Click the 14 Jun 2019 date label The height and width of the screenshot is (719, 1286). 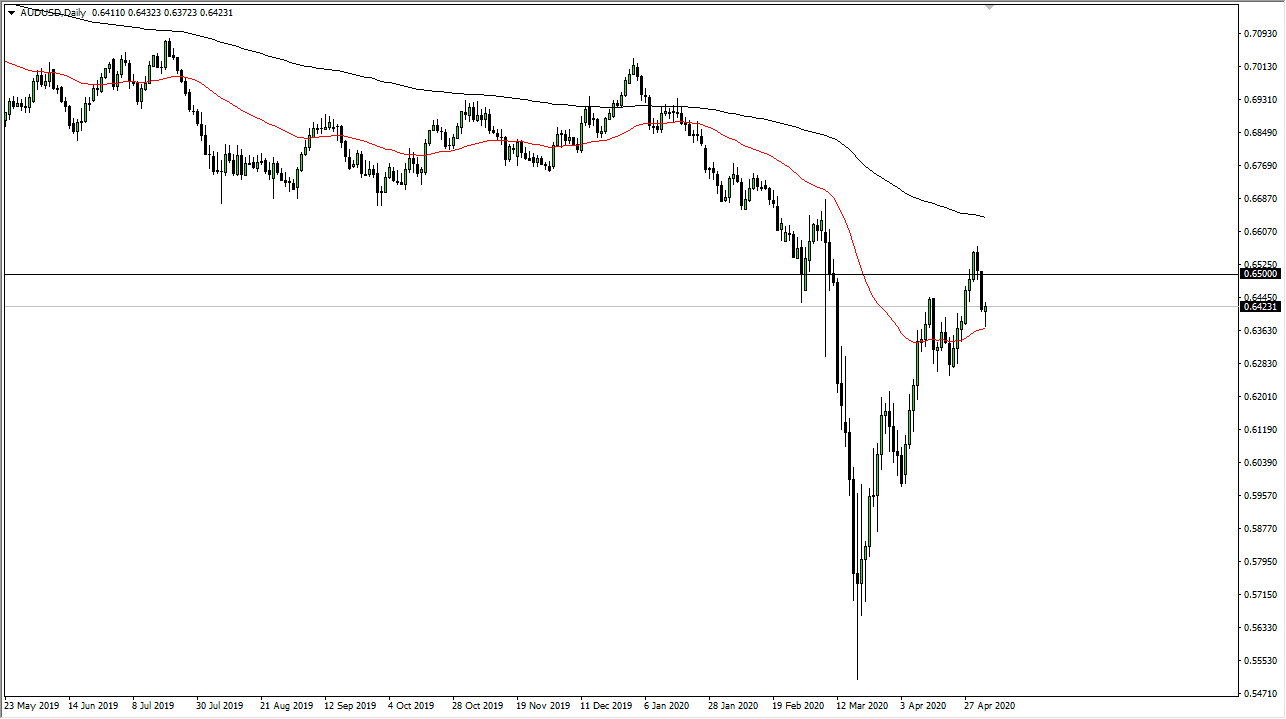pos(95,705)
